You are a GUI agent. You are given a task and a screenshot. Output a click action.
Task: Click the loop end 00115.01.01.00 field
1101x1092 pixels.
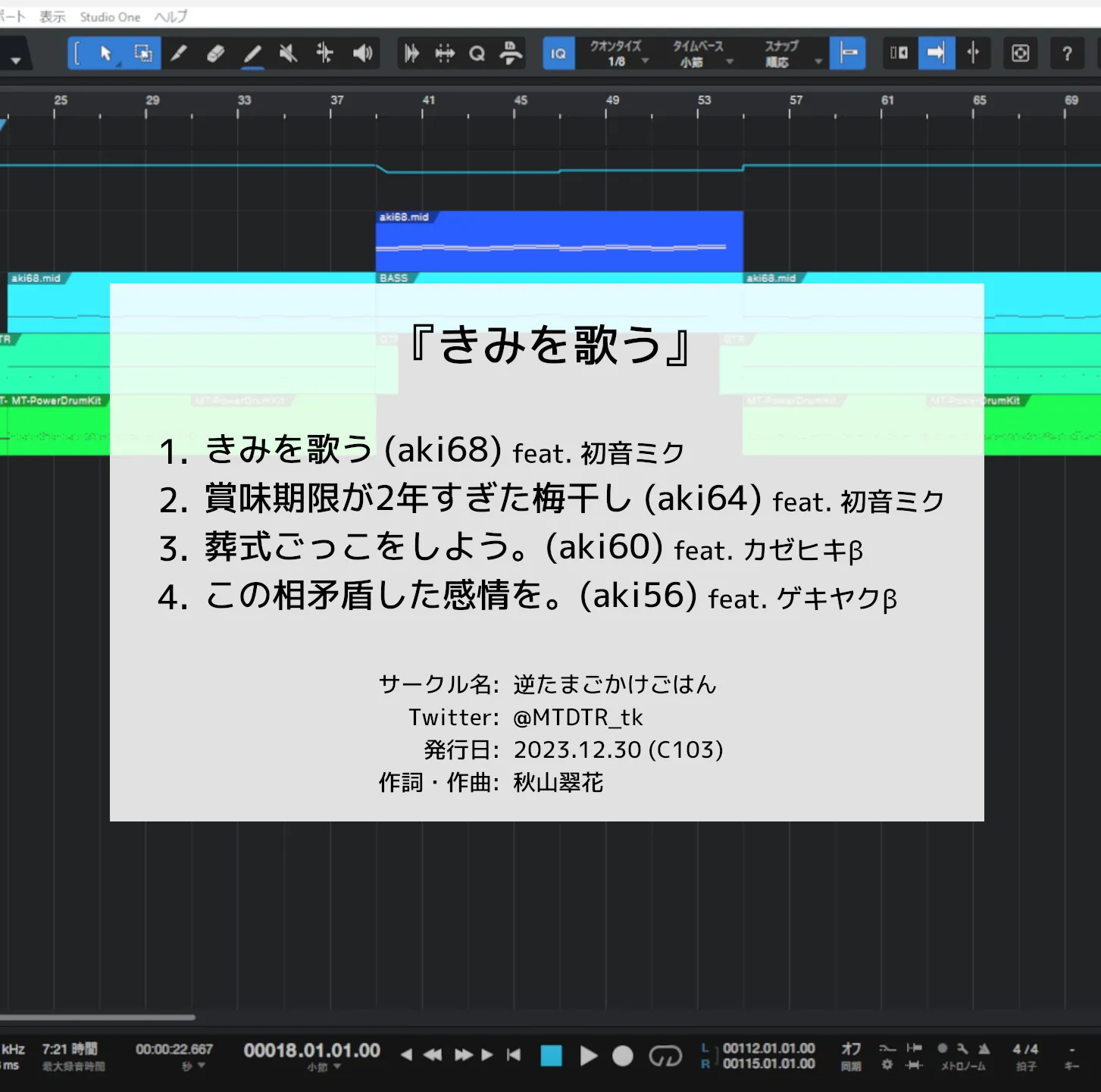click(x=768, y=1063)
